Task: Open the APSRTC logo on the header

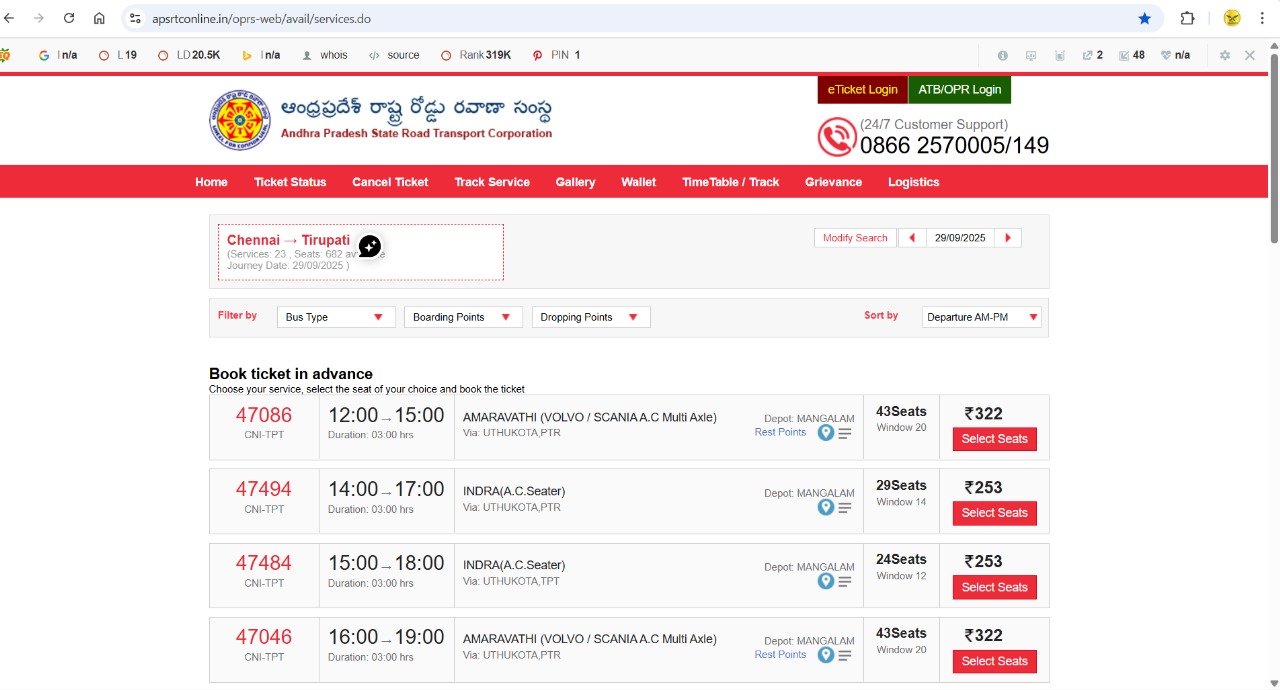Action: click(x=239, y=120)
